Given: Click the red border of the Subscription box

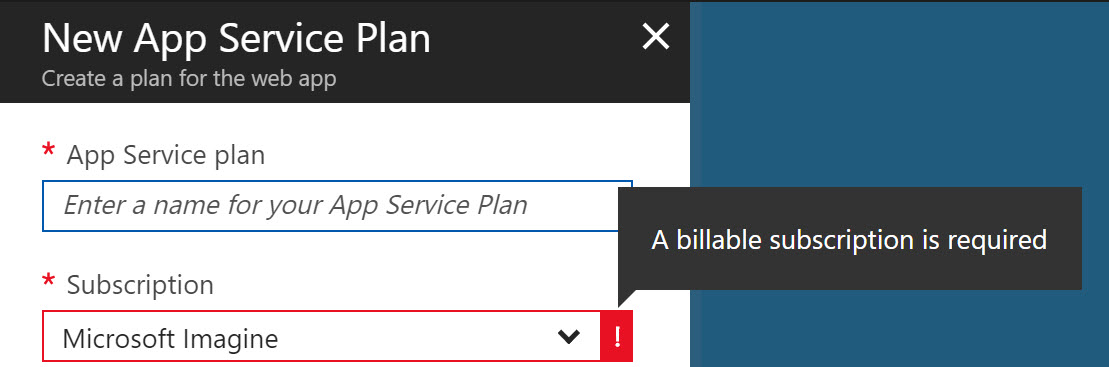Looking at the screenshot, I should 321,312.
